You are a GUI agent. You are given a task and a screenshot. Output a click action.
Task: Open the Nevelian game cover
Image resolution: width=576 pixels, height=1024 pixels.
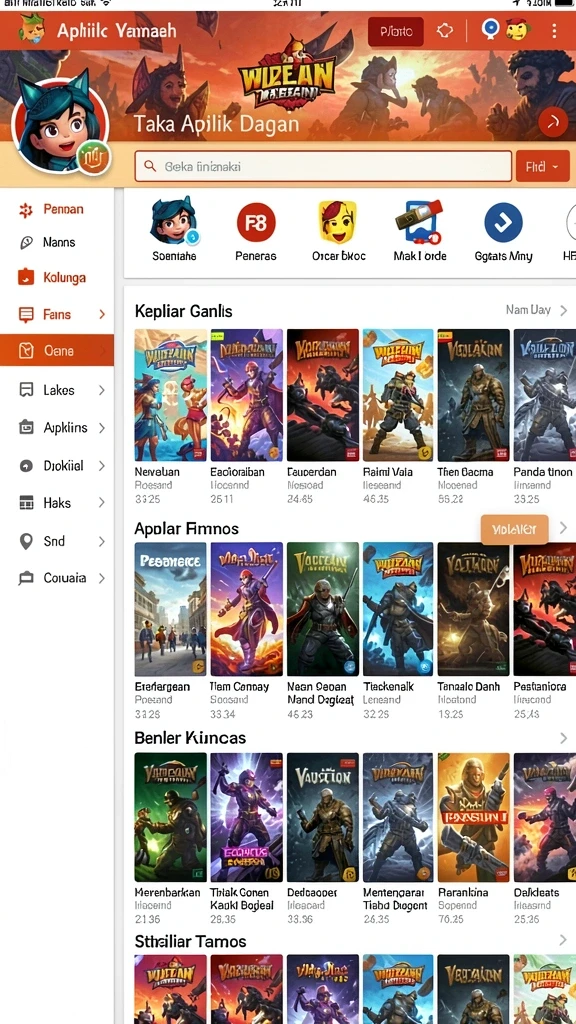[x=170, y=395]
